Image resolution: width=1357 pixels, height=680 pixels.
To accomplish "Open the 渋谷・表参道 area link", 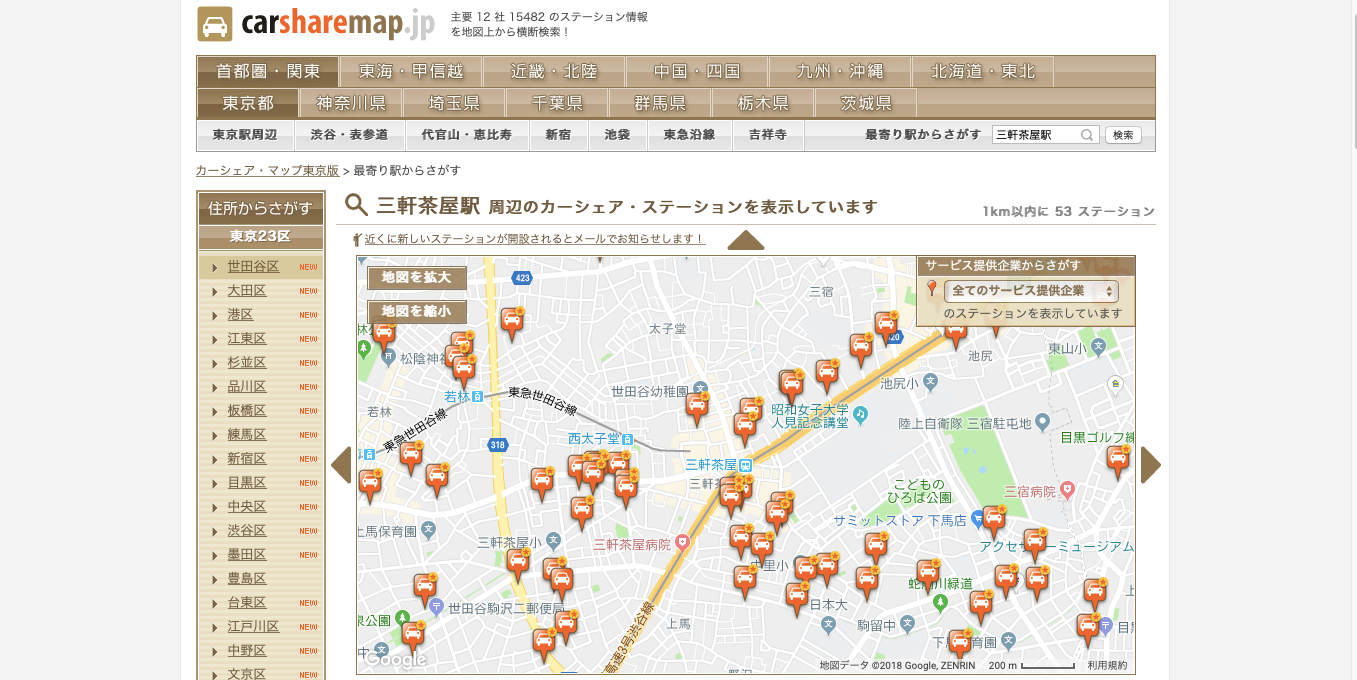I will pyautogui.click(x=349, y=135).
